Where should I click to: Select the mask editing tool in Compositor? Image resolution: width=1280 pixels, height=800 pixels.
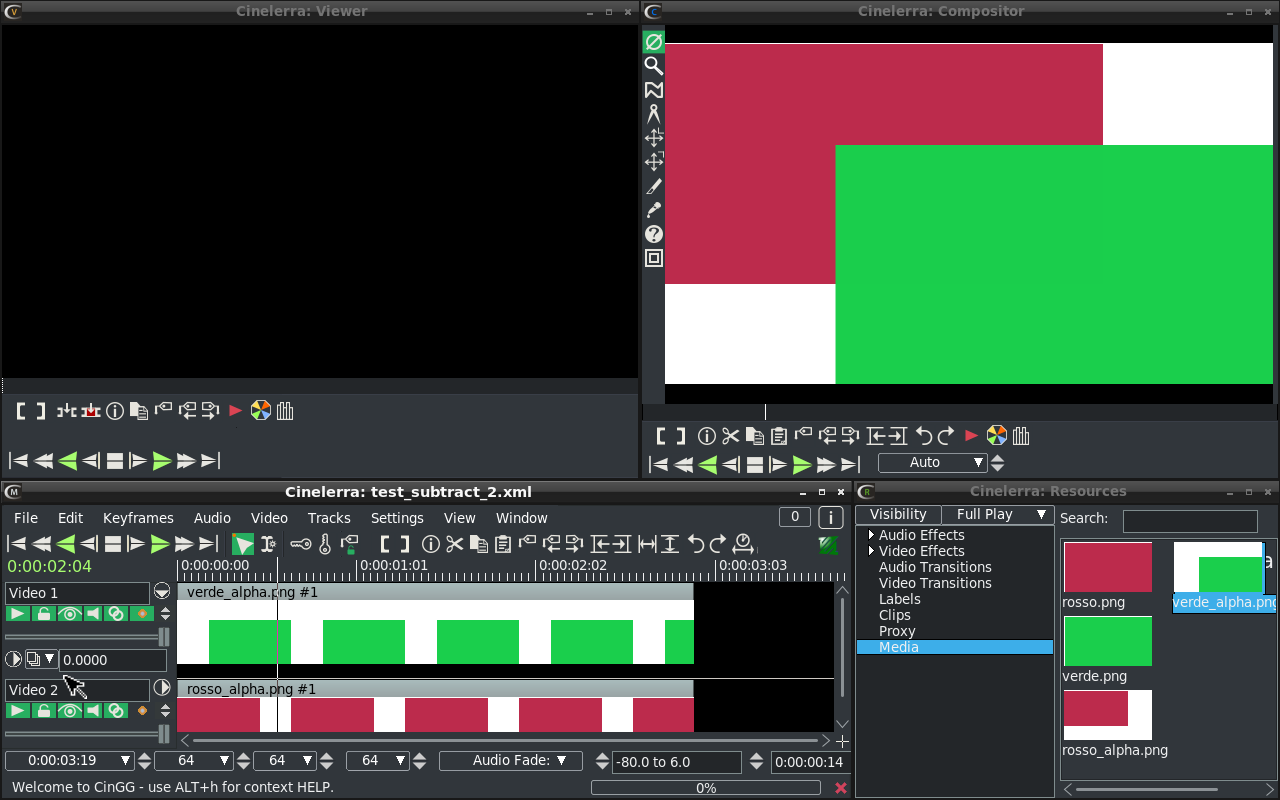click(x=653, y=90)
